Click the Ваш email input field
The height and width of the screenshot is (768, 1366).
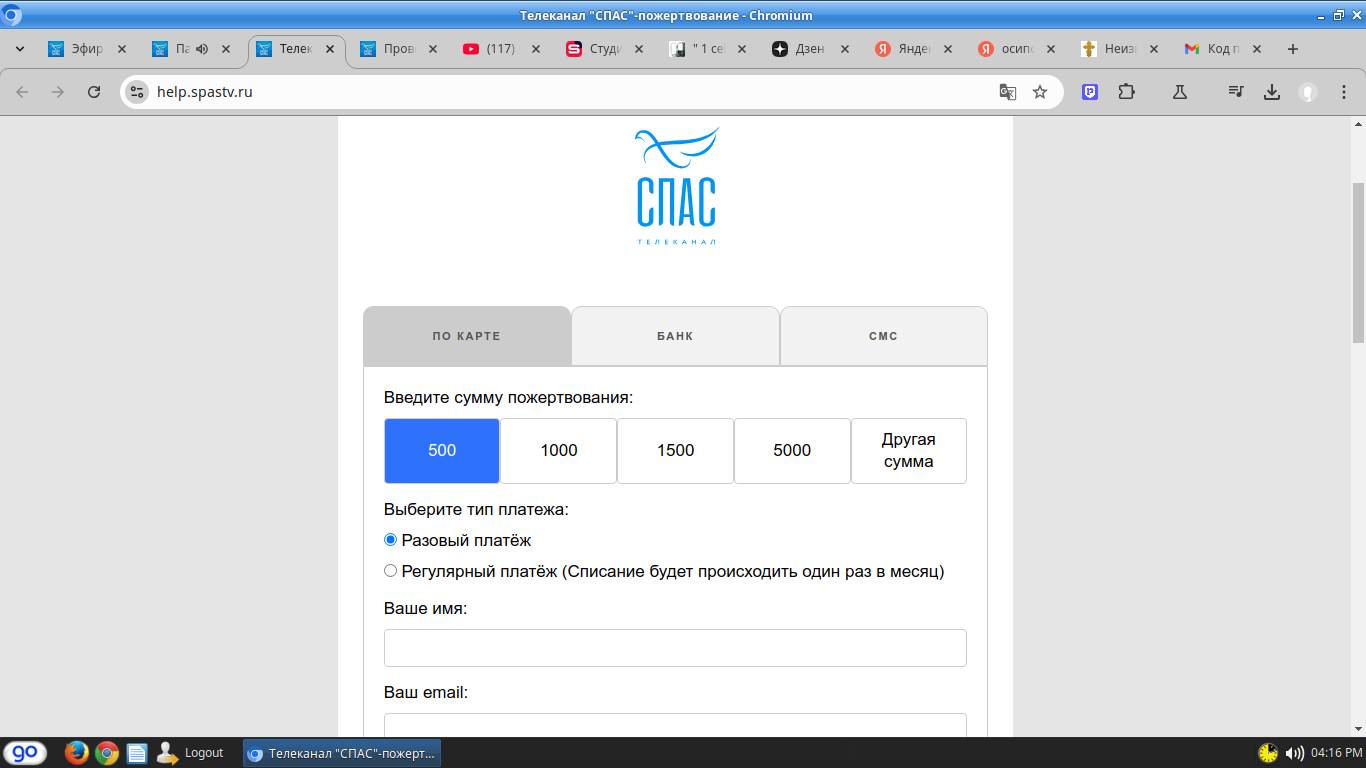(675, 725)
